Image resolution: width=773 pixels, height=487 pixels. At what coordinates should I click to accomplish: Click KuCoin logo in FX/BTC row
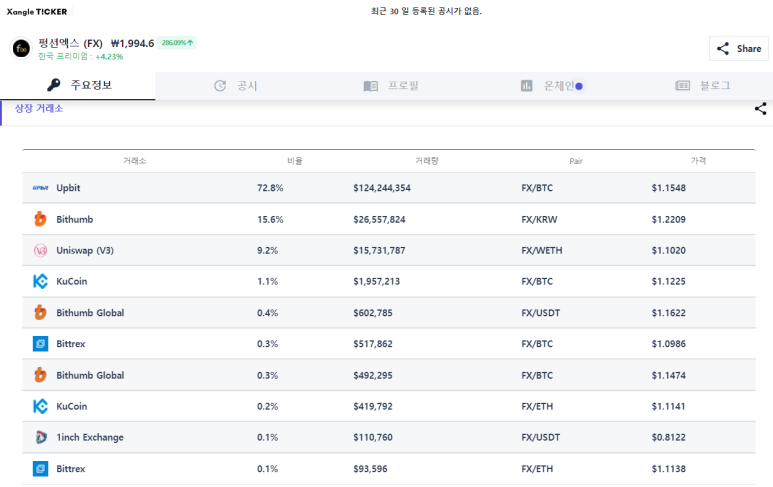(x=40, y=281)
